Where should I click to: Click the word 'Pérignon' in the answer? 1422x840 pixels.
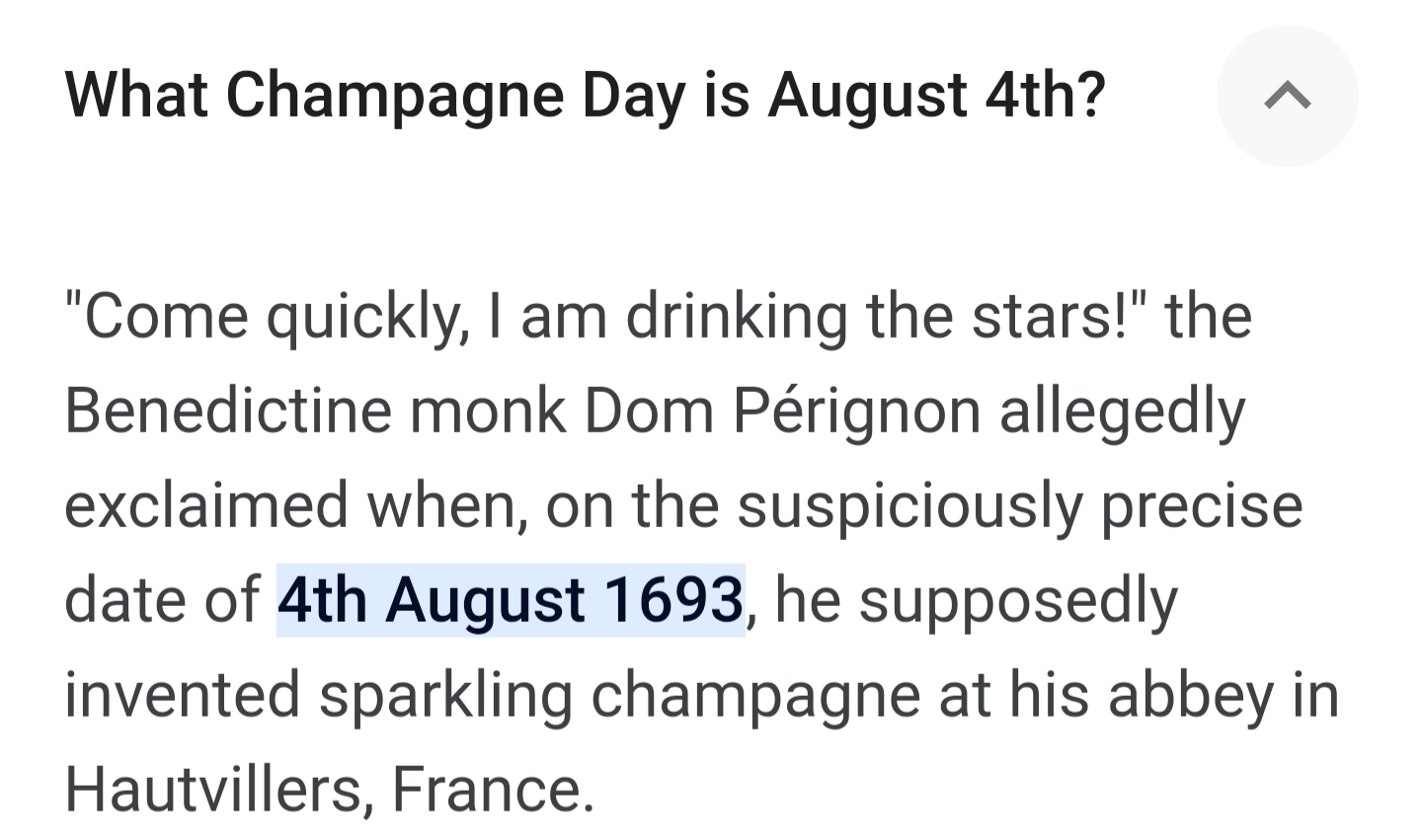coord(855,412)
